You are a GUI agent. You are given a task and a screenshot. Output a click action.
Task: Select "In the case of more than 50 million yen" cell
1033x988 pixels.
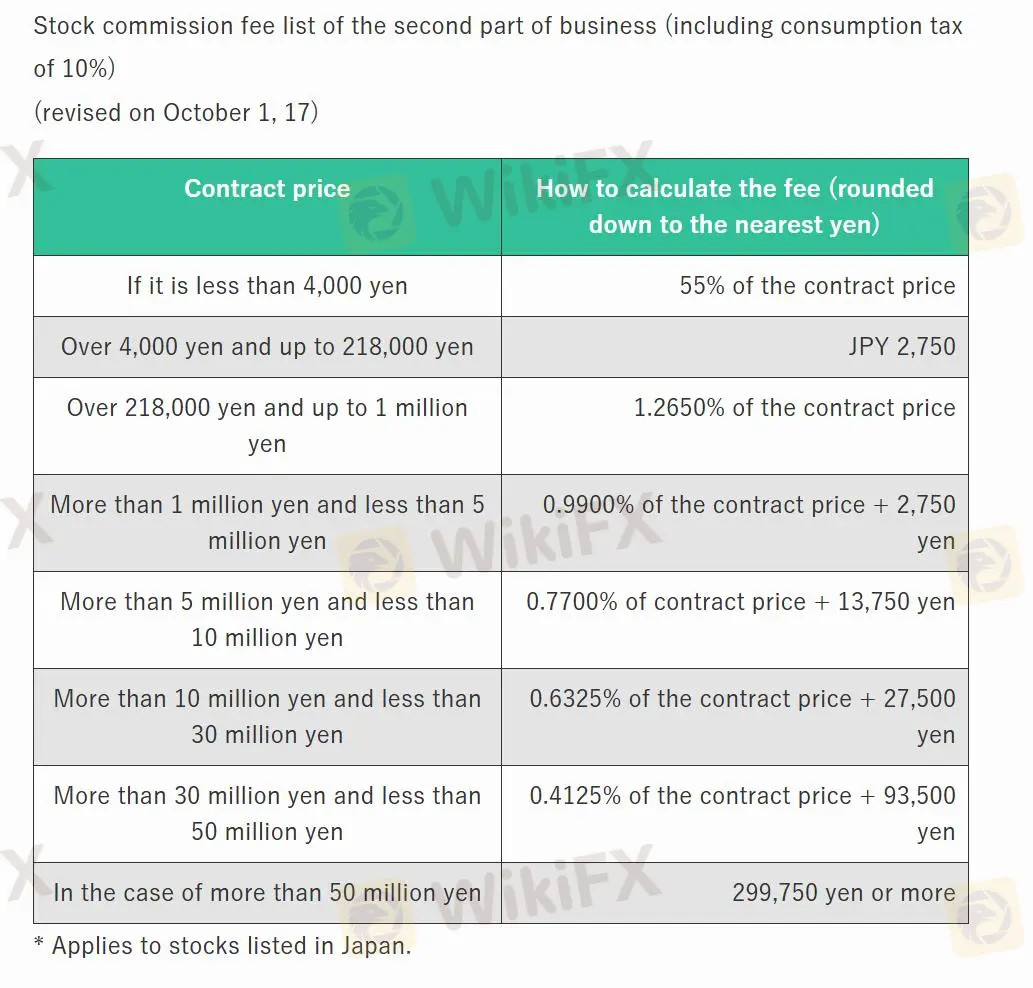coord(267,893)
